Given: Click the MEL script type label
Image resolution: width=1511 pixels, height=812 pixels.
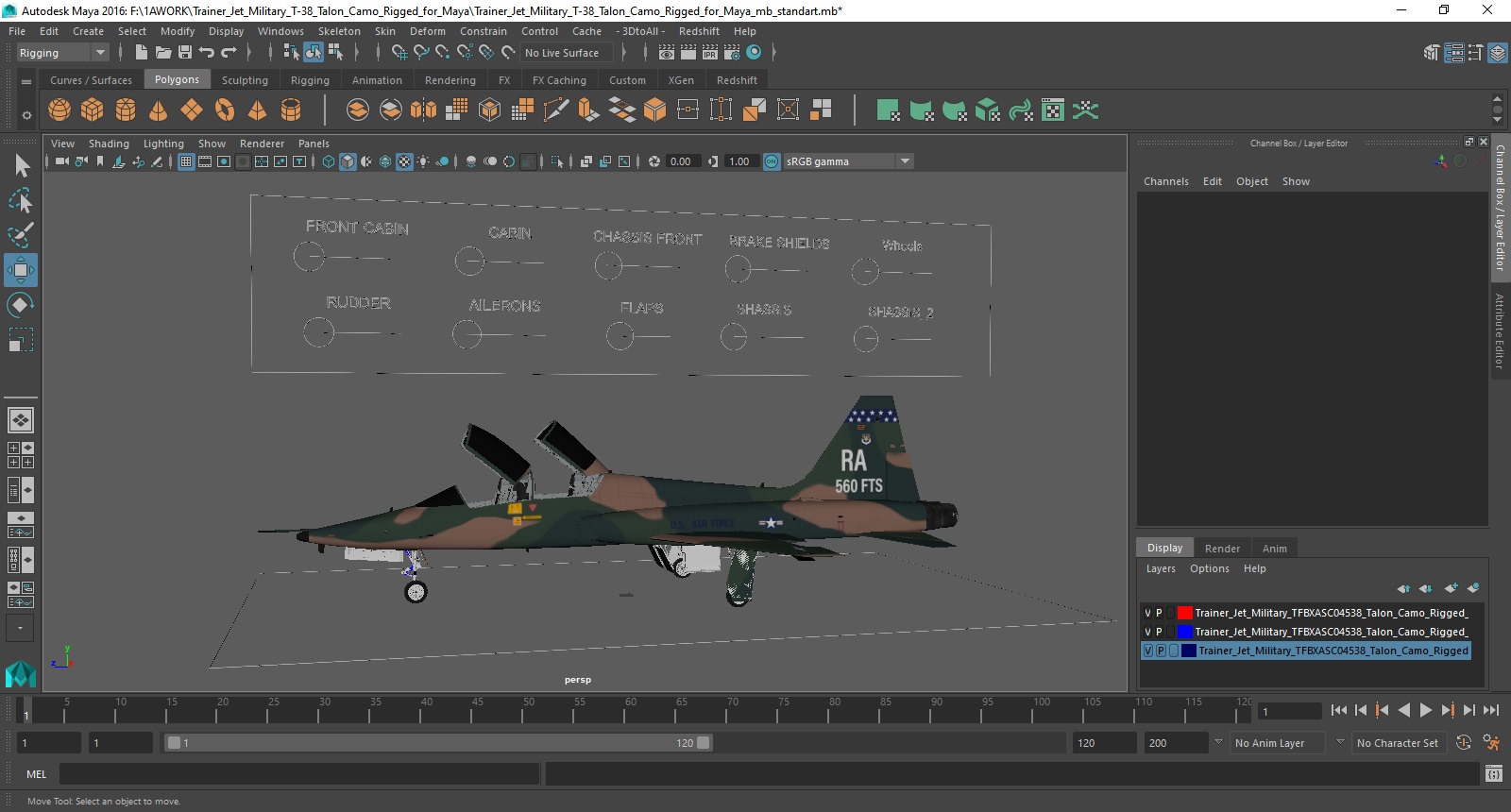Looking at the screenshot, I should click(36, 774).
